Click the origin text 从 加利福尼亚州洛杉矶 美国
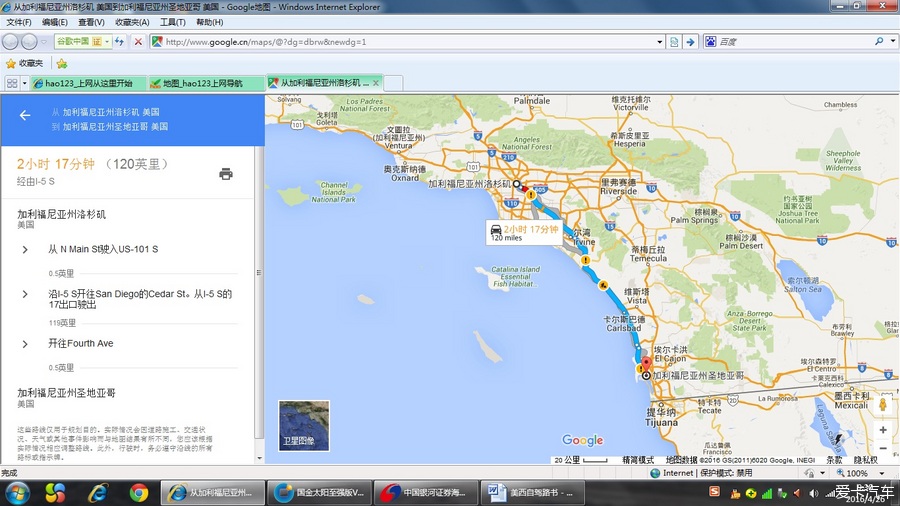 click(106, 112)
